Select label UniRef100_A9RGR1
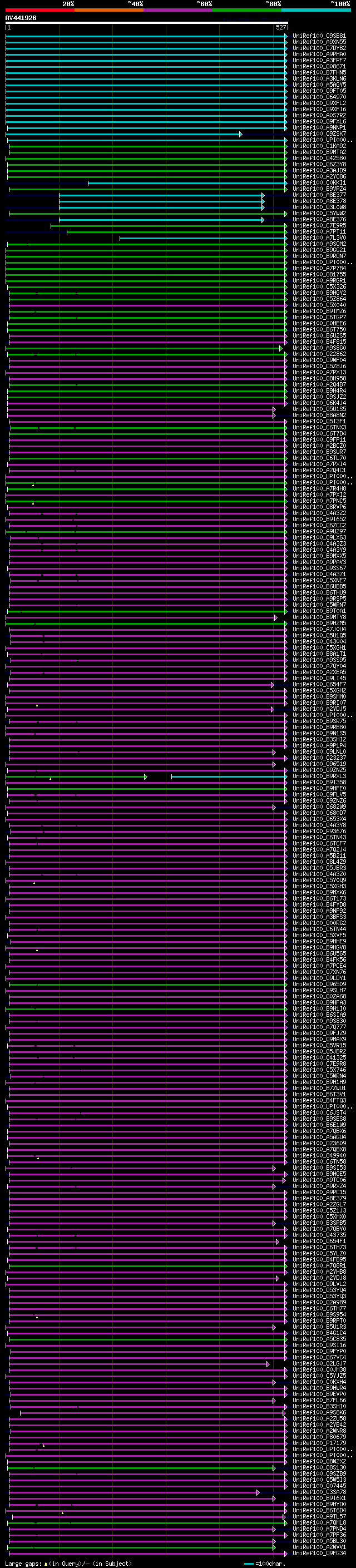 click(x=319, y=280)
